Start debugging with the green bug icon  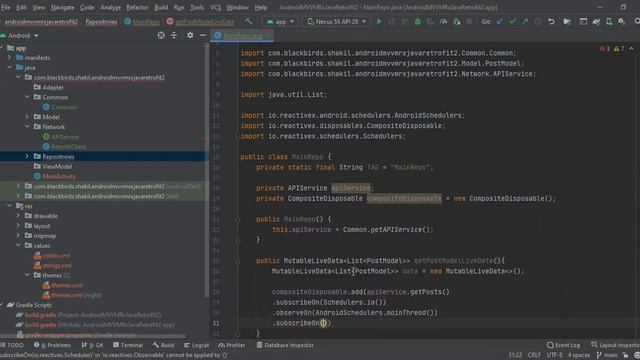418,21
